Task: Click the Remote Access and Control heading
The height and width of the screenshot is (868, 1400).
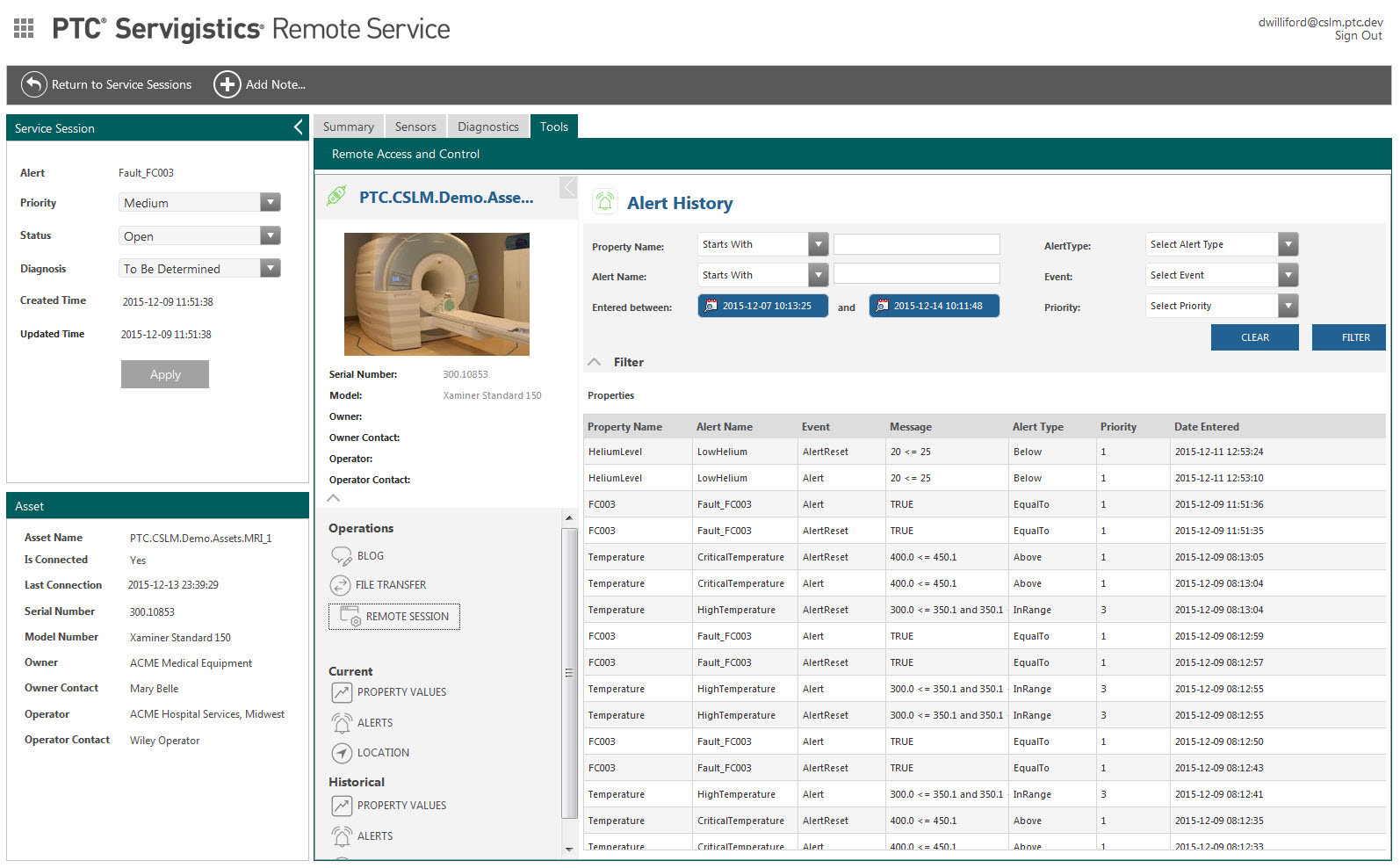Action: click(406, 154)
